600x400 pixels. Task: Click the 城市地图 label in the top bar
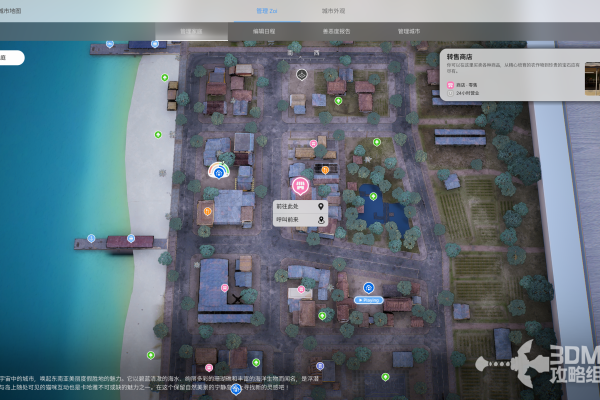coord(10,11)
